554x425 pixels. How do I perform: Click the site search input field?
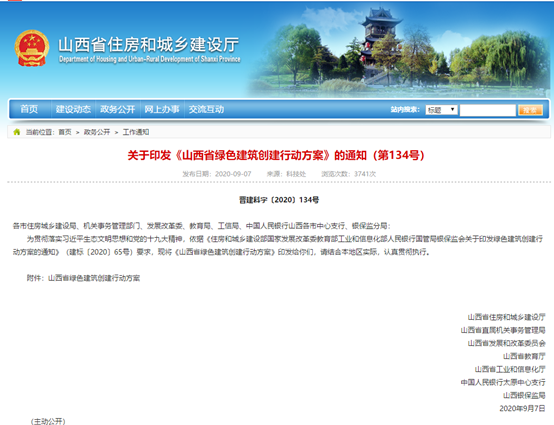487,110
